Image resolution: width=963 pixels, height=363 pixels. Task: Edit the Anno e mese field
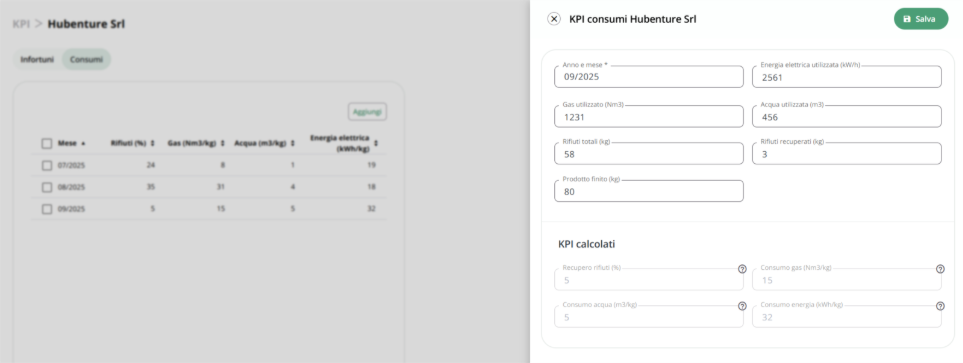649,77
